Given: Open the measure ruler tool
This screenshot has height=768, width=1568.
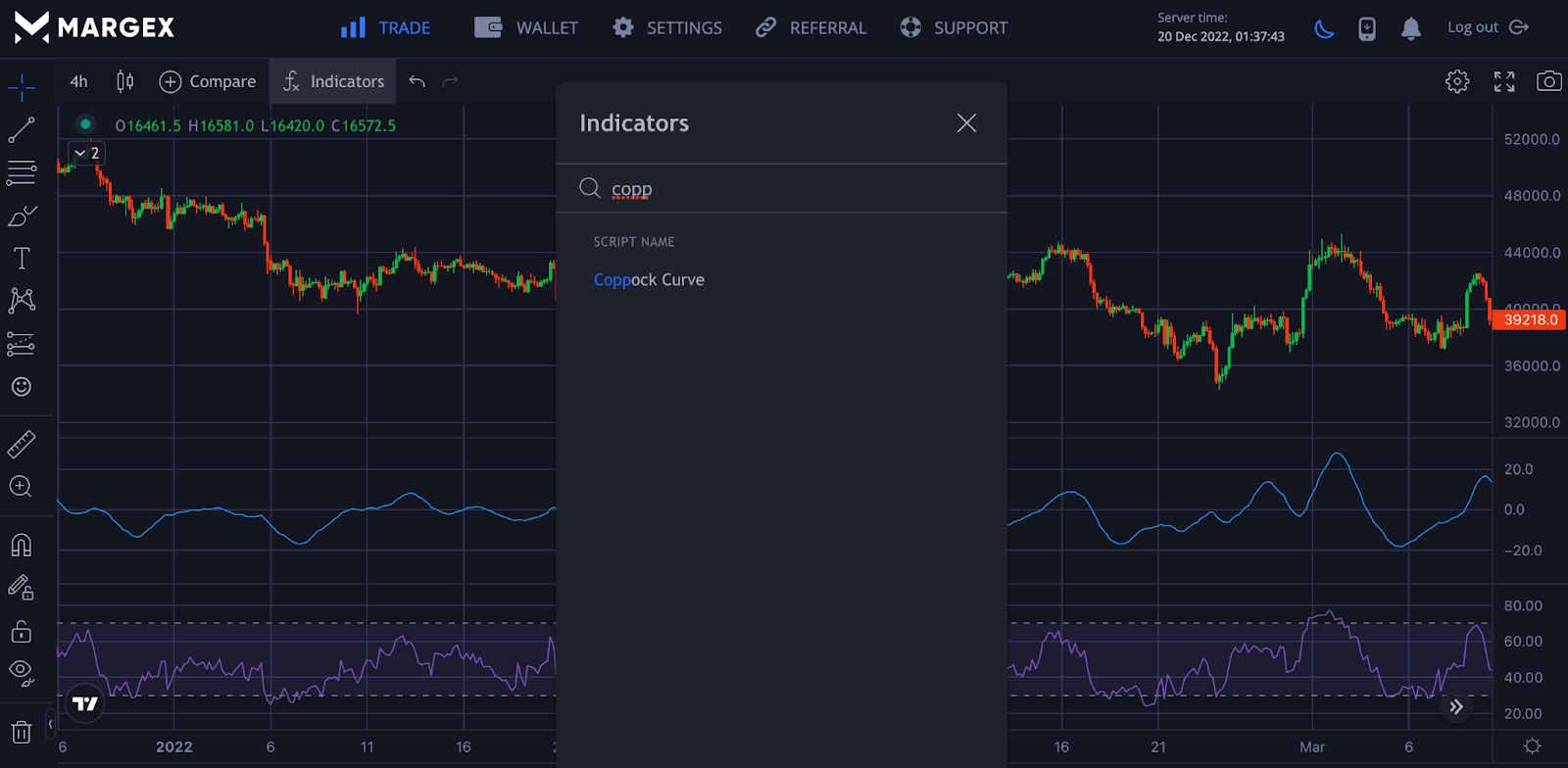Looking at the screenshot, I should click(22, 445).
